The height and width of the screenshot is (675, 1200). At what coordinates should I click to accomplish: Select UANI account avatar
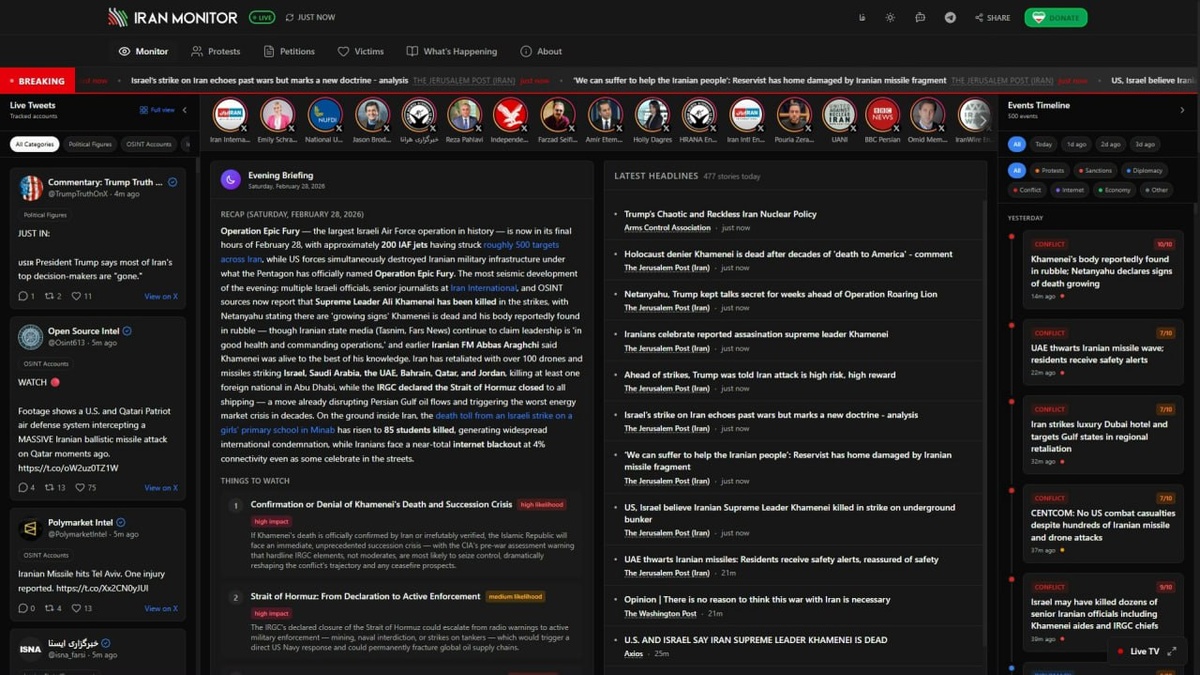pyautogui.click(x=840, y=116)
